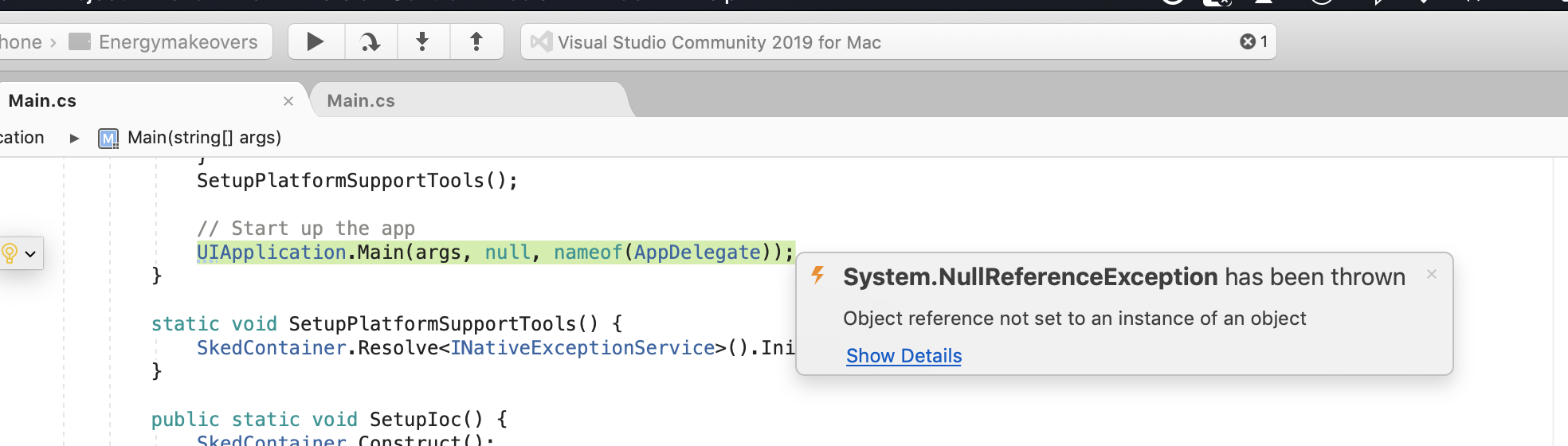
Task: Dismiss the NullReferenceException popup
Action: (1432, 274)
